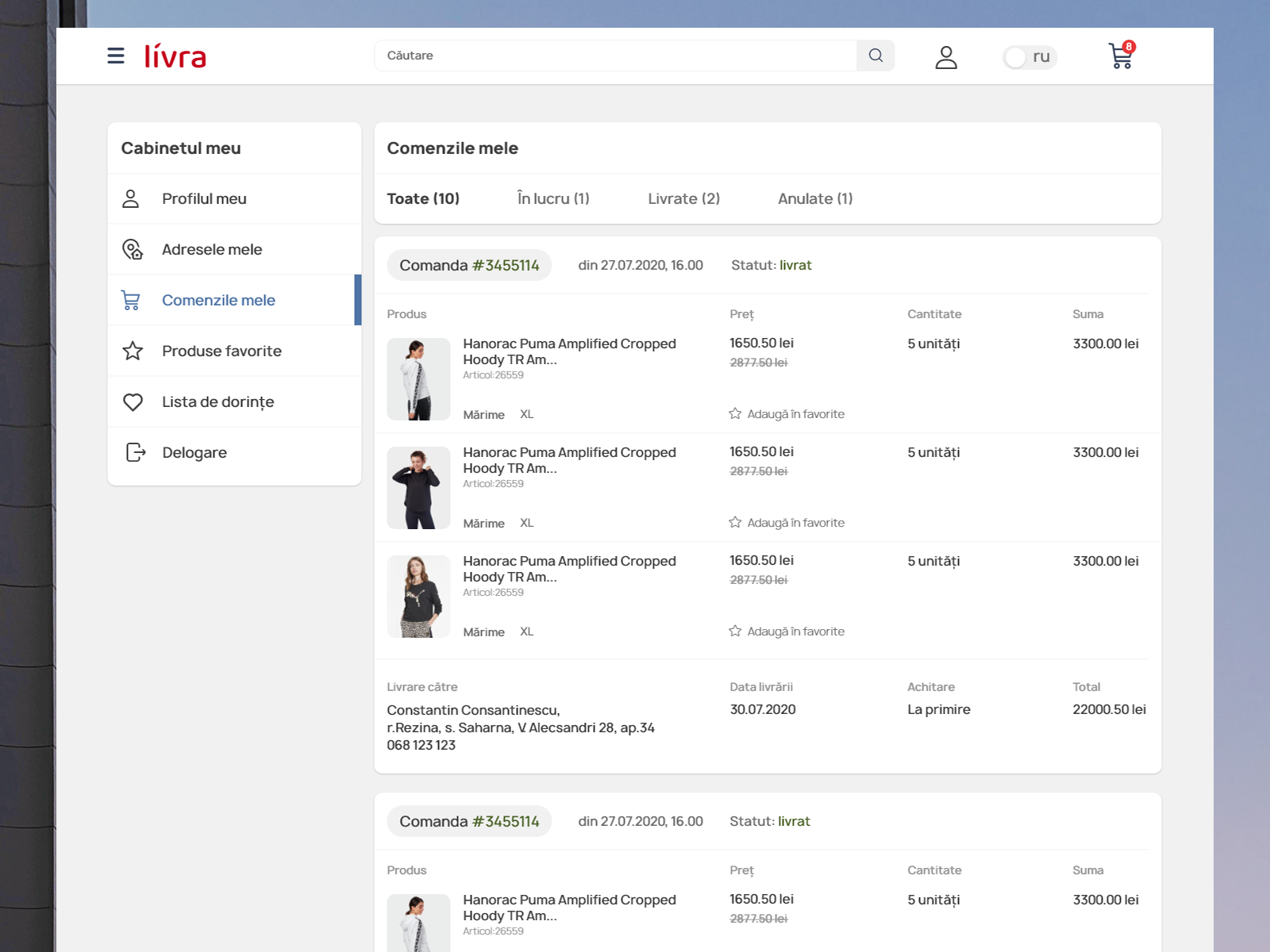1270x952 pixels.
Task: Open third Hanorac Puma product title (sweatshirt)
Action: click(569, 569)
